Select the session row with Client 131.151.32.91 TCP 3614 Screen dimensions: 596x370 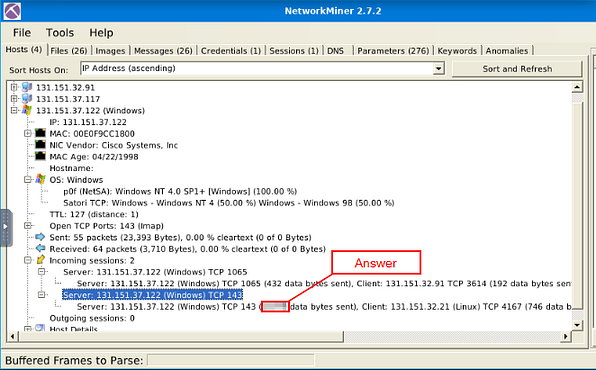pyautogui.click(x=323, y=283)
